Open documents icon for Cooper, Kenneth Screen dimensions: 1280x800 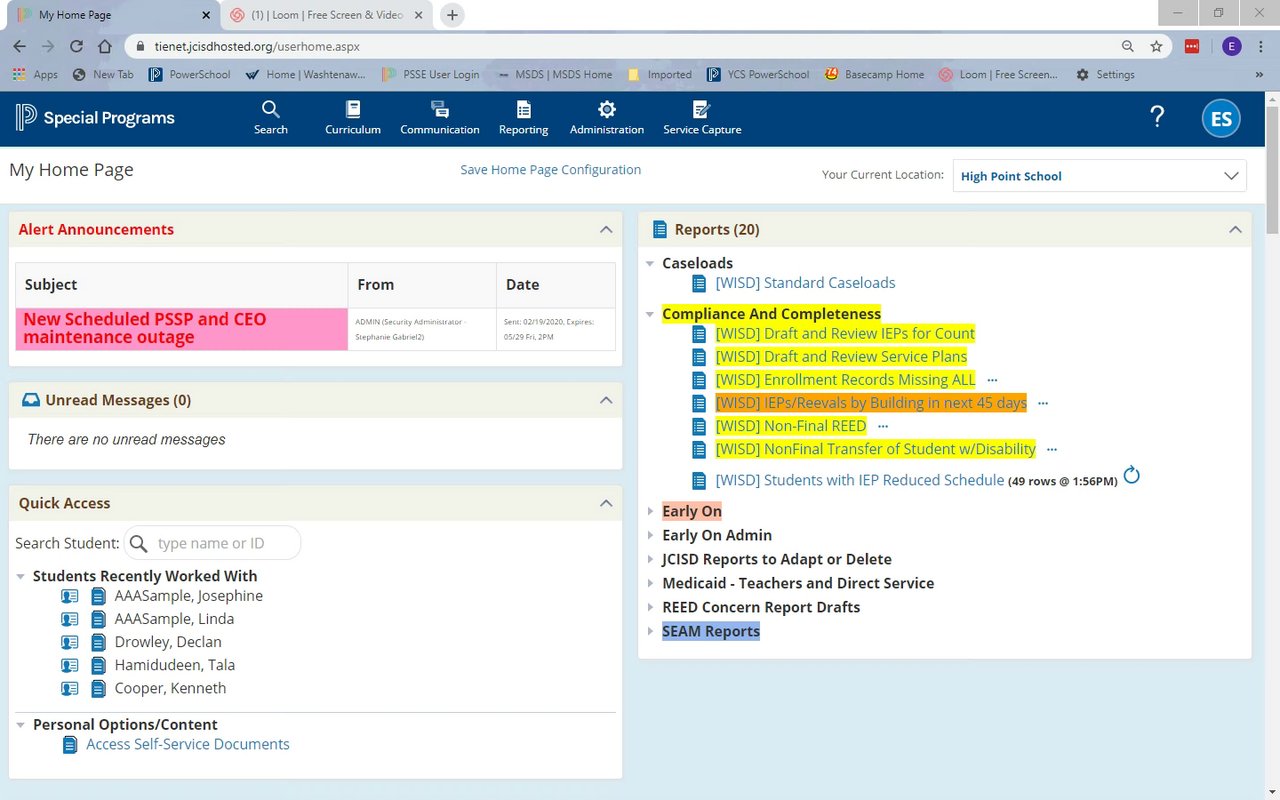(98, 688)
